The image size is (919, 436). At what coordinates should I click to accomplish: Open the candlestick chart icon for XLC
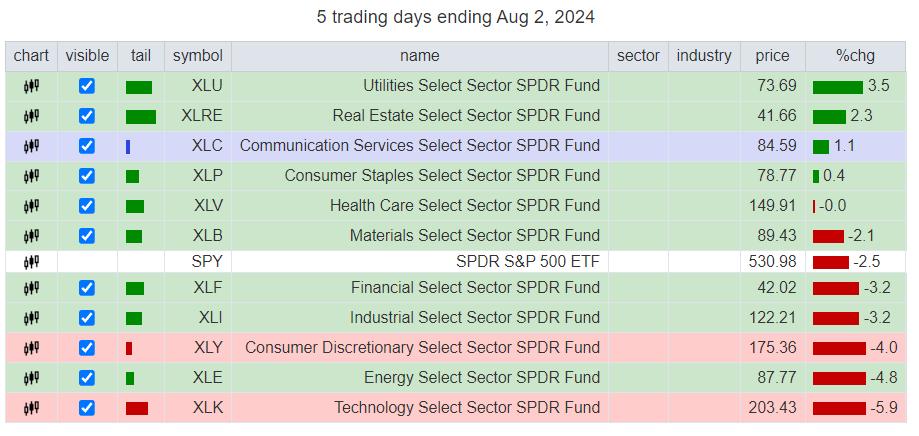32,145
